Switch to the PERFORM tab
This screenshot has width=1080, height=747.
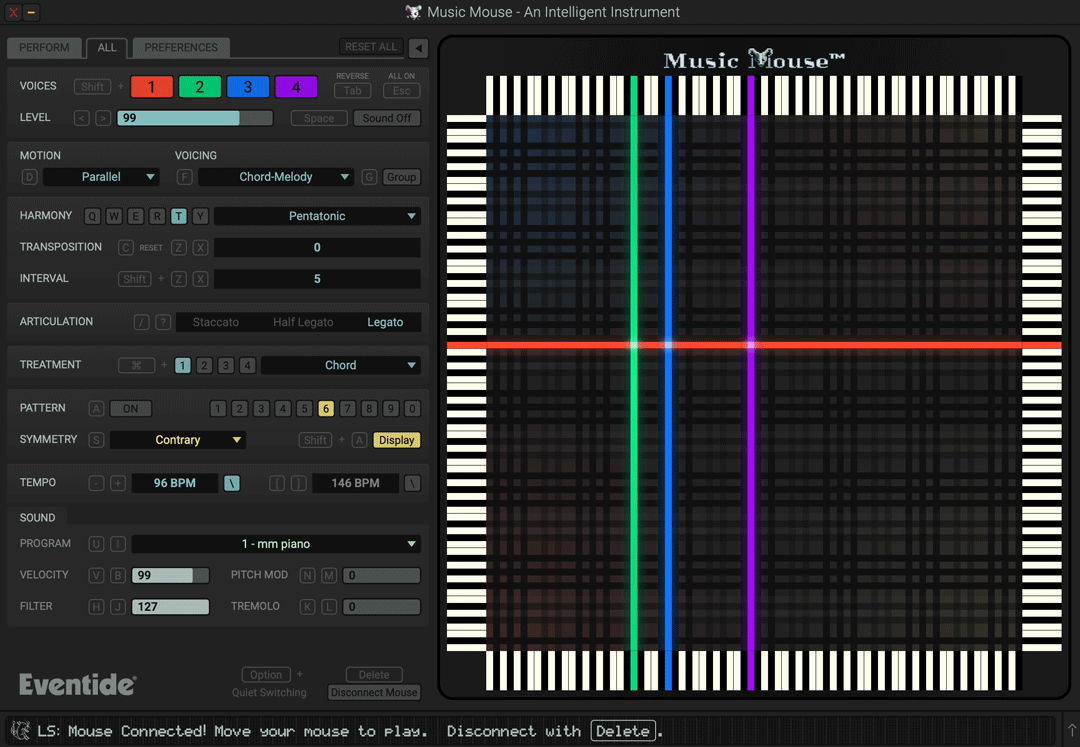click(x=44, y=48)
